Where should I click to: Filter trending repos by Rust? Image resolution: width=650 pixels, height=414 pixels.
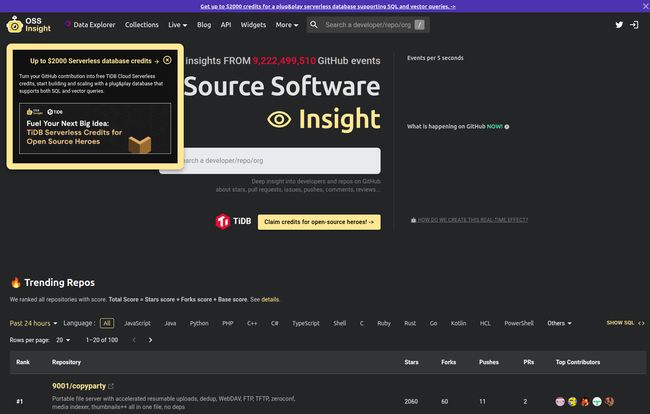pyautogui.click(x=410, y=323)
